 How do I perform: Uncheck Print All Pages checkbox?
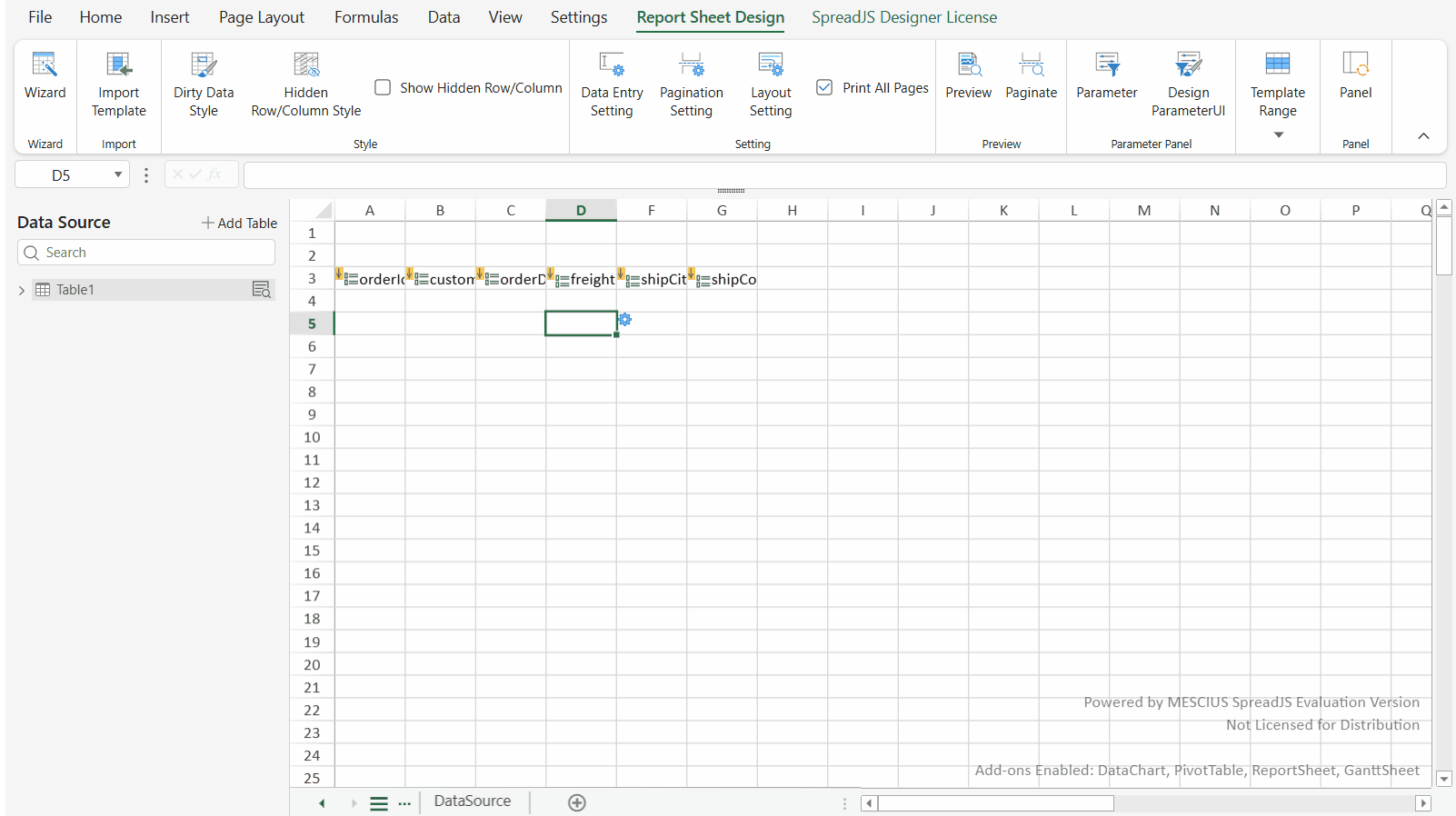tap(824, 87)
